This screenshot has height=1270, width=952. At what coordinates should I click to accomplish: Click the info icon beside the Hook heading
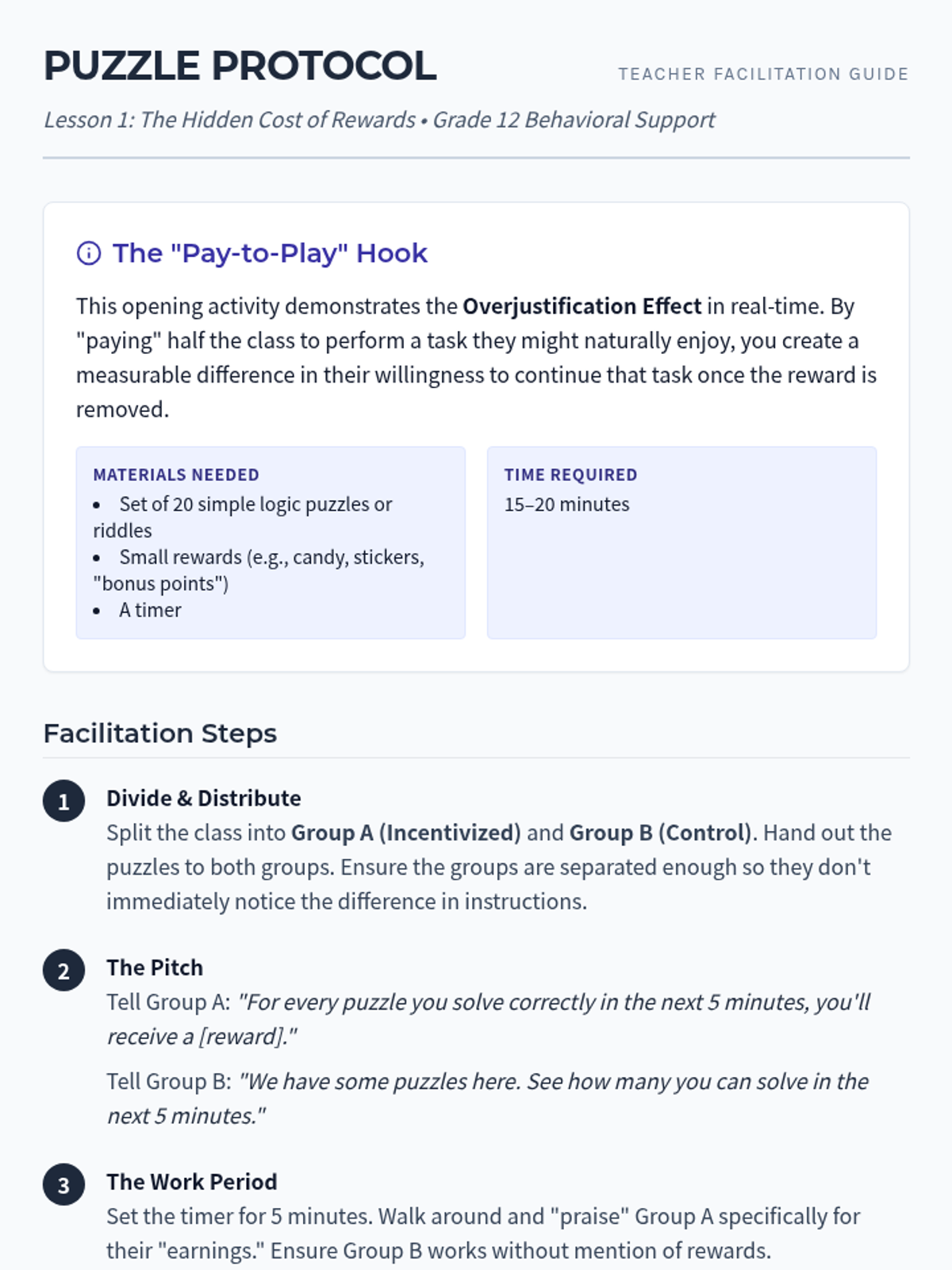pyautogui.click(x=88, y=253)
